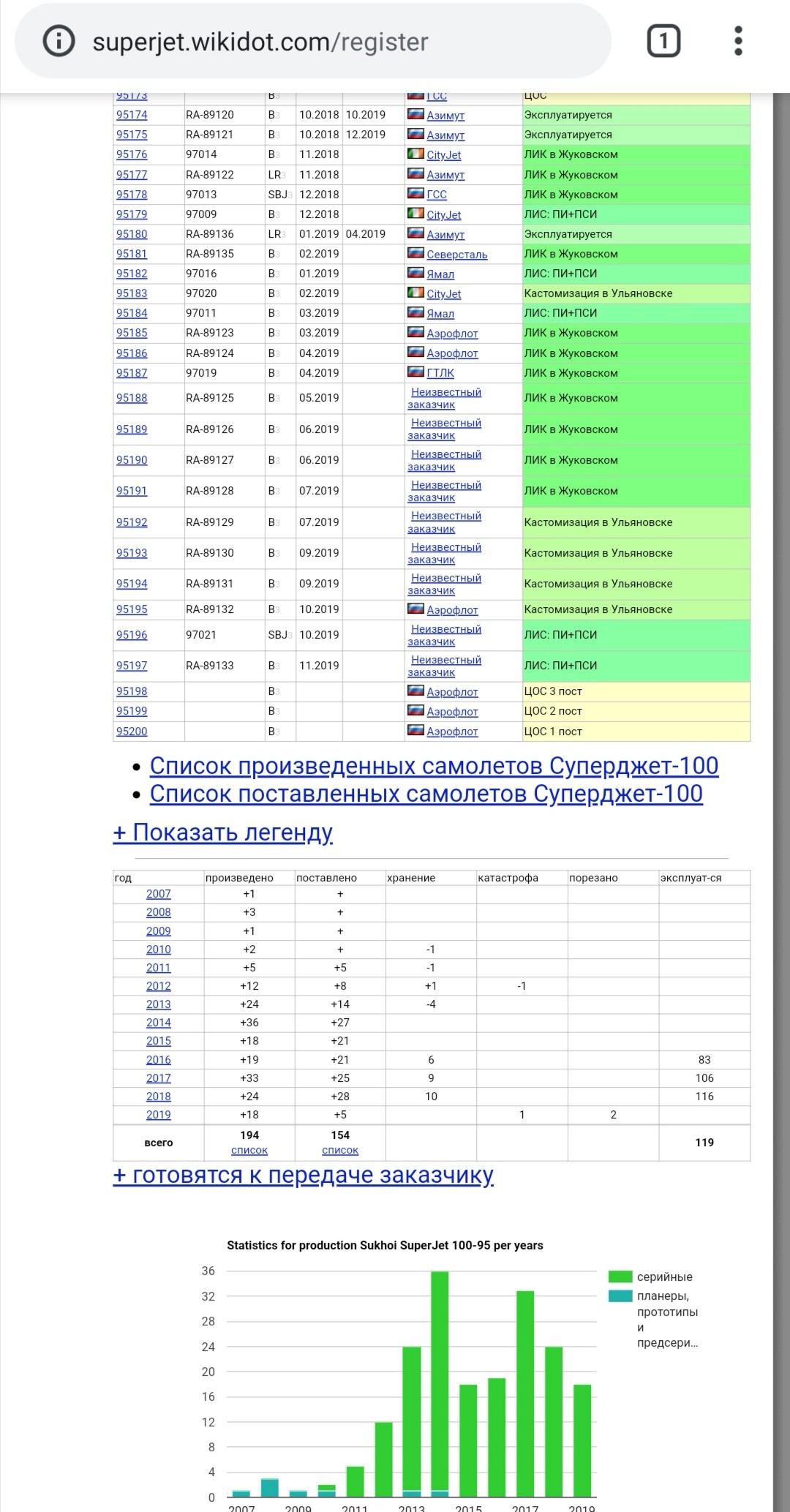Open Список произведенных самолетов Суперджет-100

(434, 766)
